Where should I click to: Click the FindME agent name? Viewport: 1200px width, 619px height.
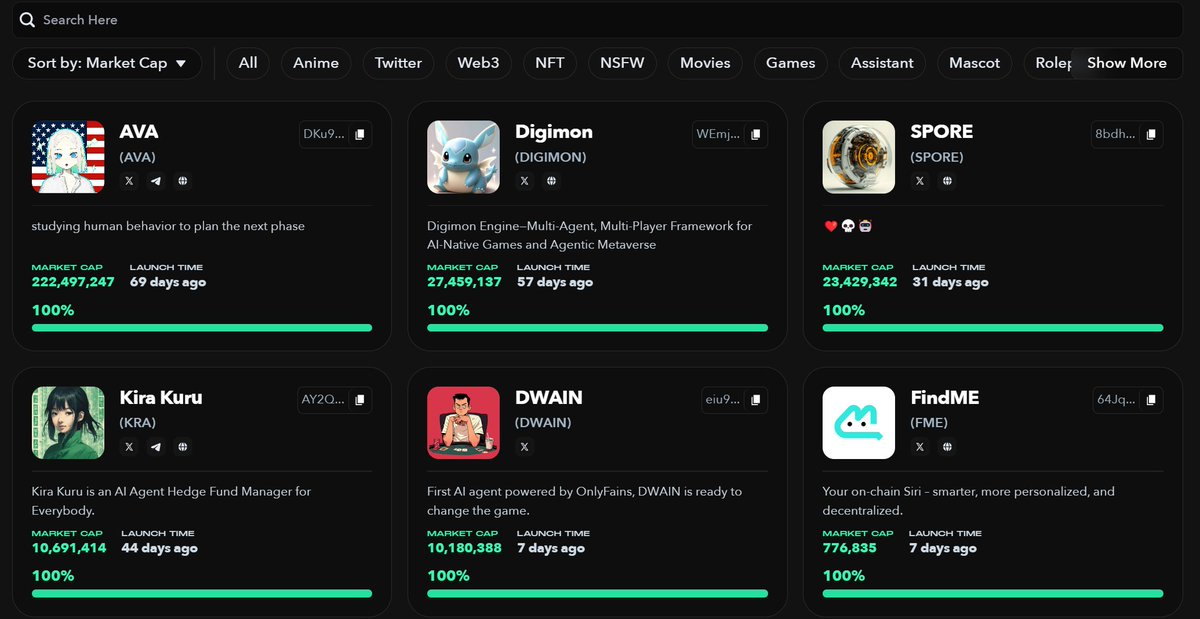(x=945, y=398)
